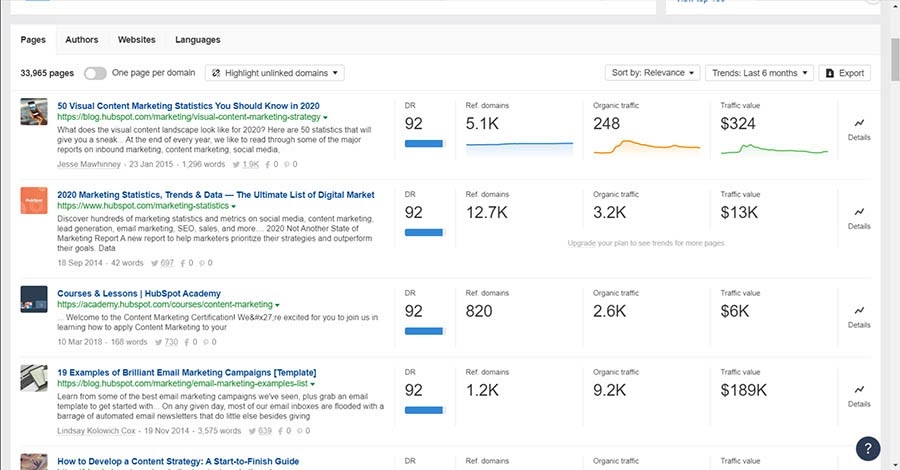Expand Highlight unlinked domains dropdown
This screenshot has height=470, width=900.
(x=275, y=73)
